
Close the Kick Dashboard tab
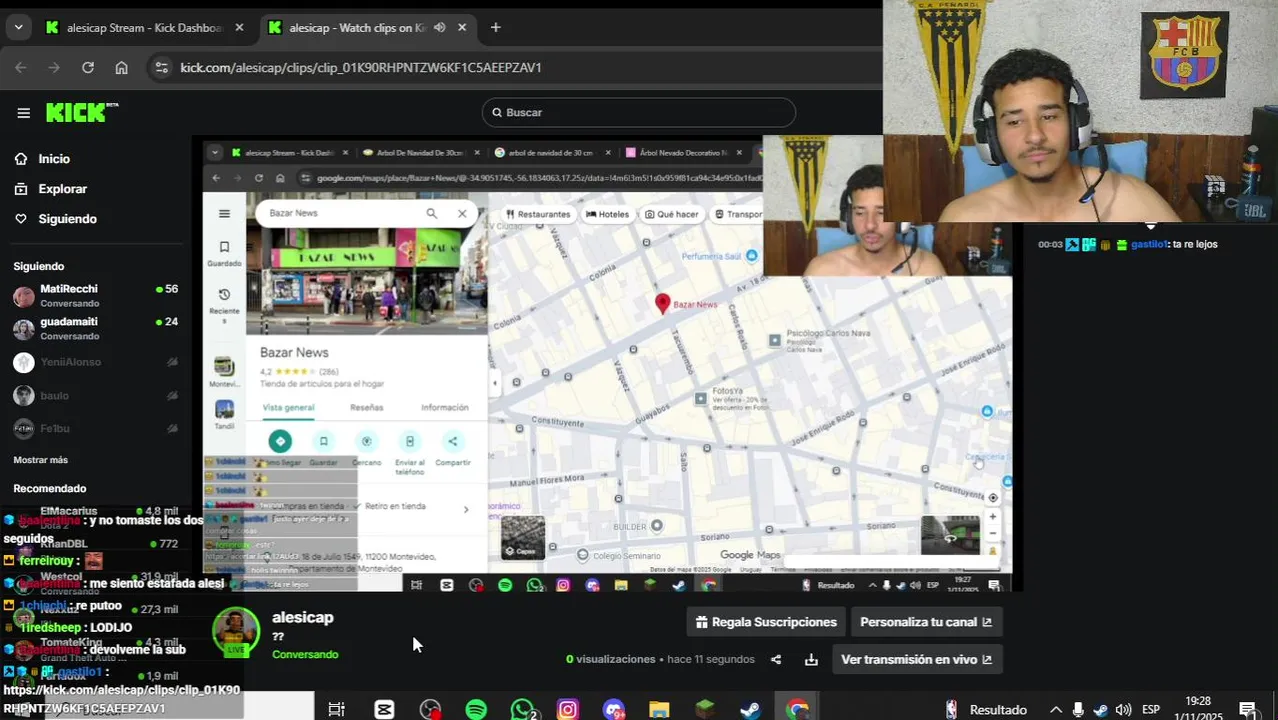pyautogui.click(x=239, y=27)
